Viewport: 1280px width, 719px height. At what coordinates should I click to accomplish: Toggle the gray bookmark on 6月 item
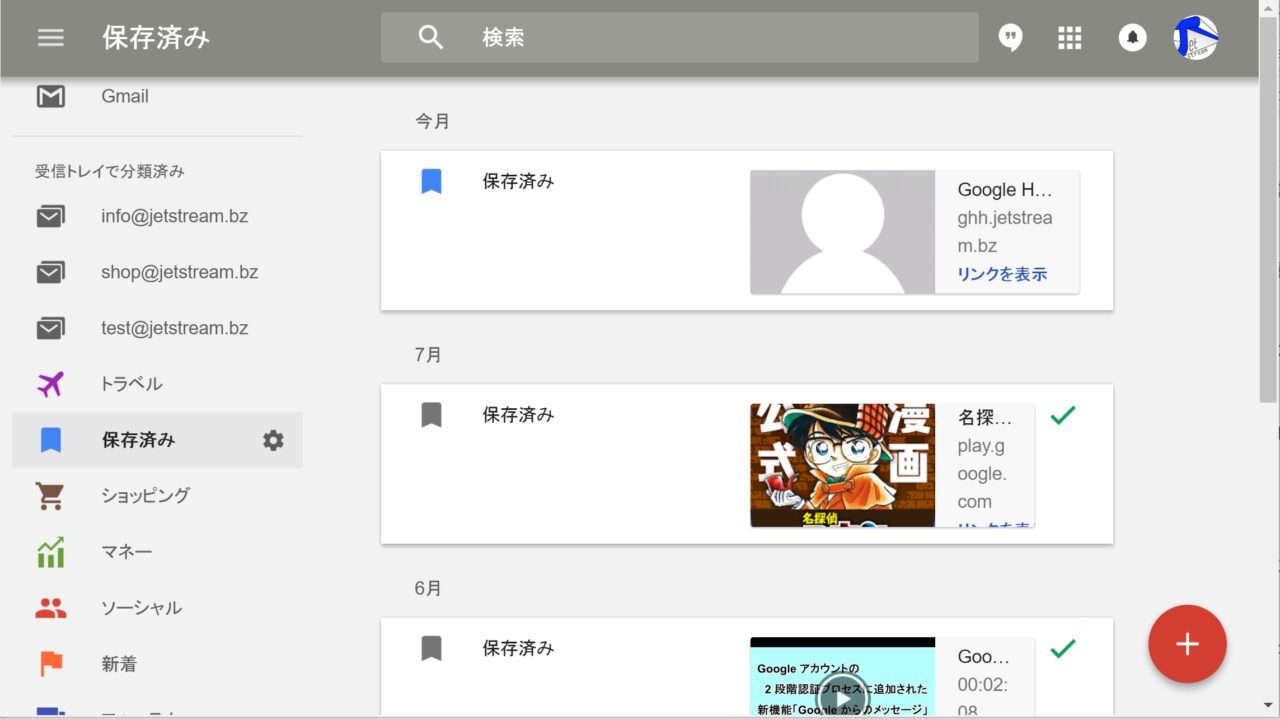coord(431,649)
